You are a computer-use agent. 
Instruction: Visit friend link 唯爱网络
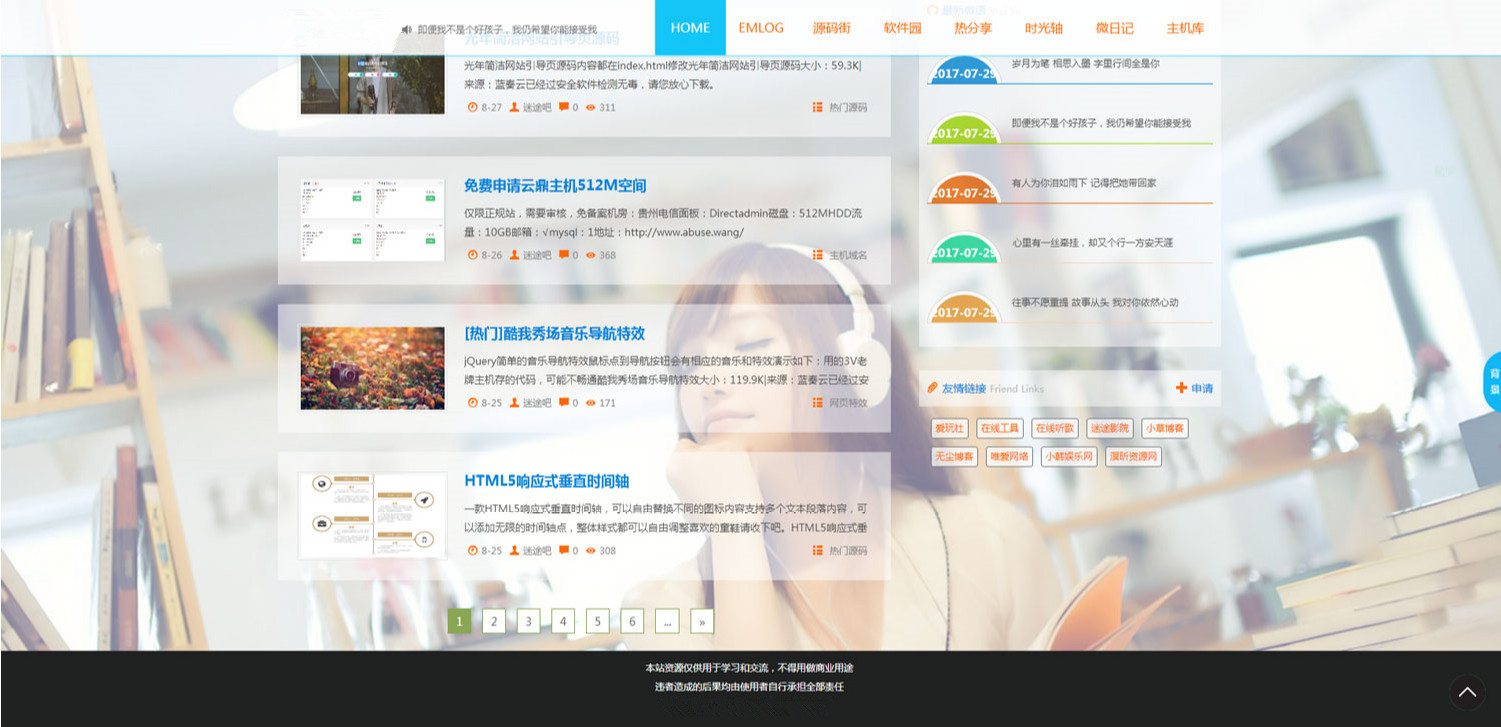tap(1009, 456)
